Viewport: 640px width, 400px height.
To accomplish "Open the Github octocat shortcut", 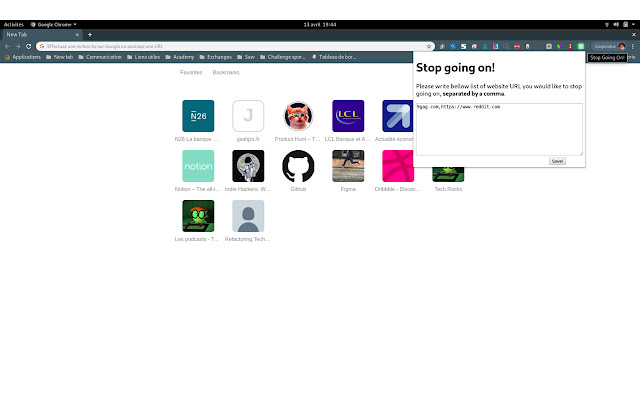I will 298,166.
